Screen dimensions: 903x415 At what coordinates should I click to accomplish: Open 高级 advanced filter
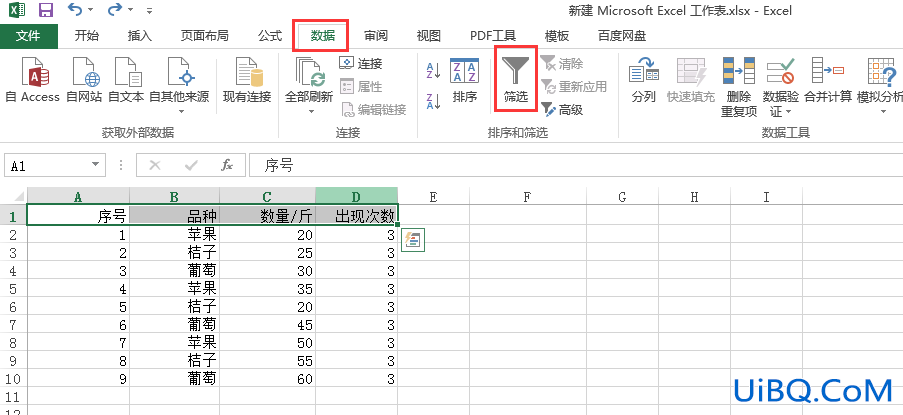coord(563,109)
